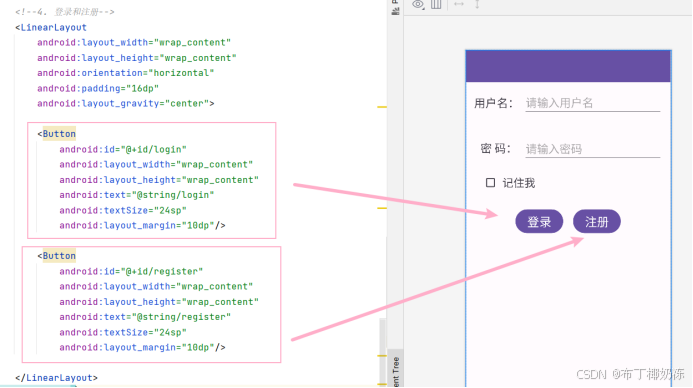Click the first <Button tag above login id
This screenshot has width=693, height=388.
pyautogui.click(x=57, y=134)
